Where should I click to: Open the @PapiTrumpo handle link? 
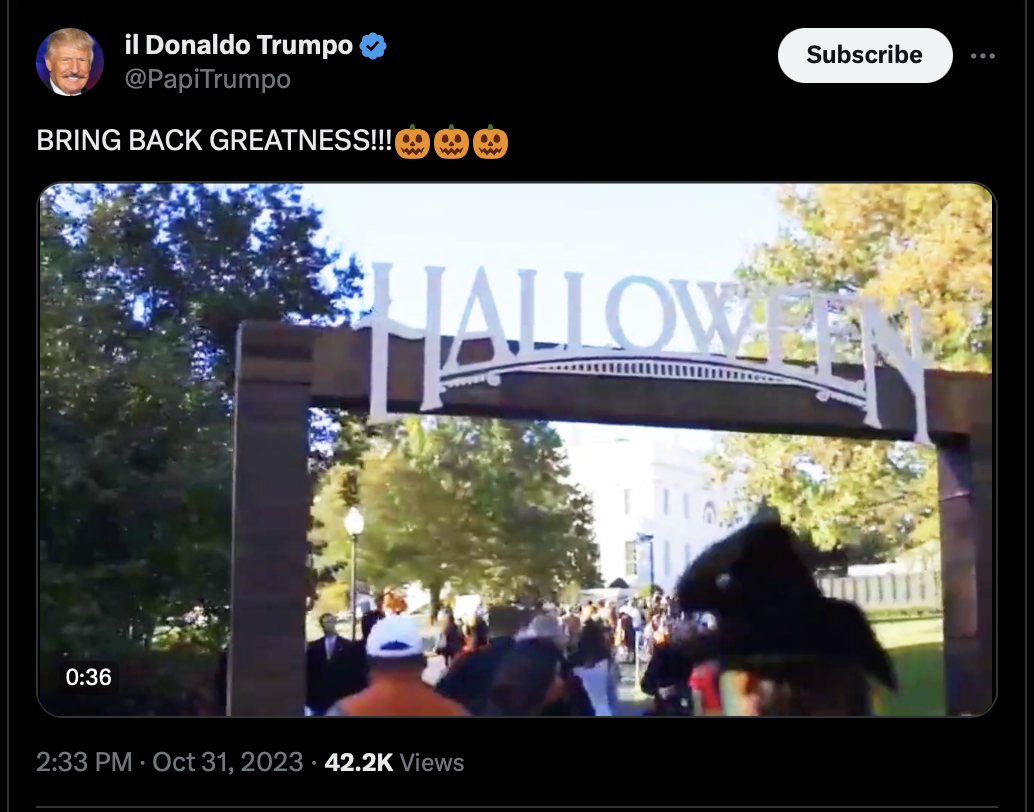[x=208, y=79]
